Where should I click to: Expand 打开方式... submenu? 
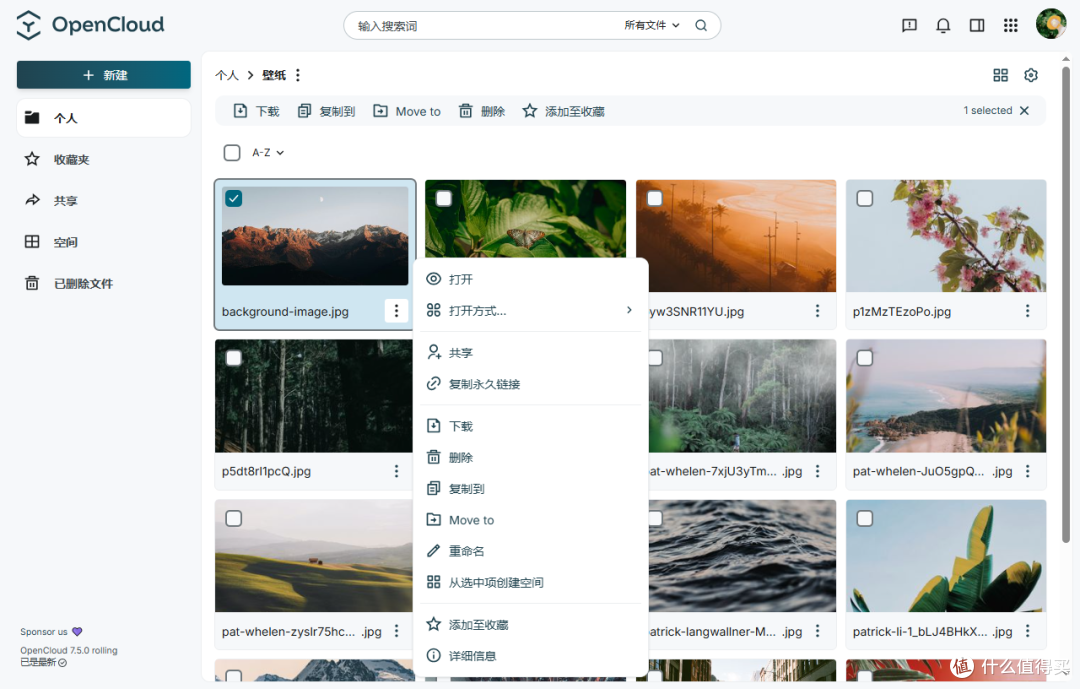530,311
